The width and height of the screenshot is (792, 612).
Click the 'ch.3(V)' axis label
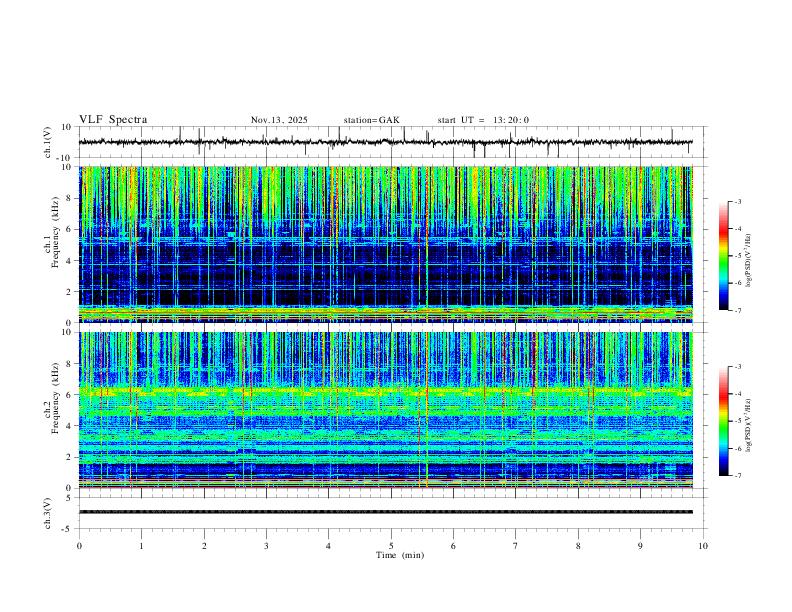(x=48, y=513)
